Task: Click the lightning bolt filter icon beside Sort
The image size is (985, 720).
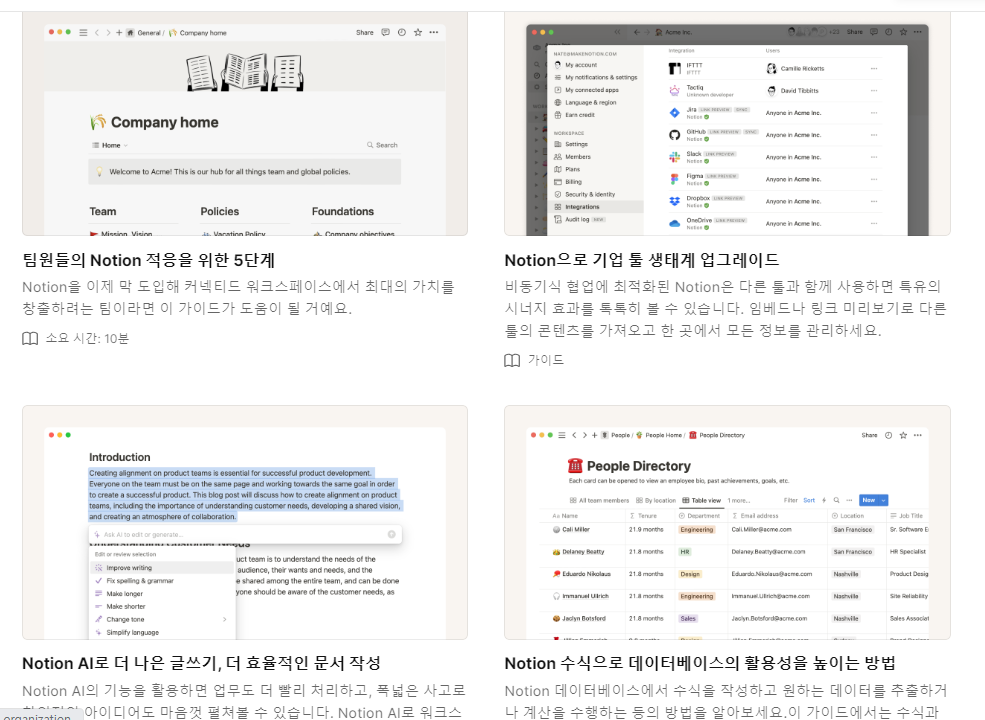Action: [824, 499]
